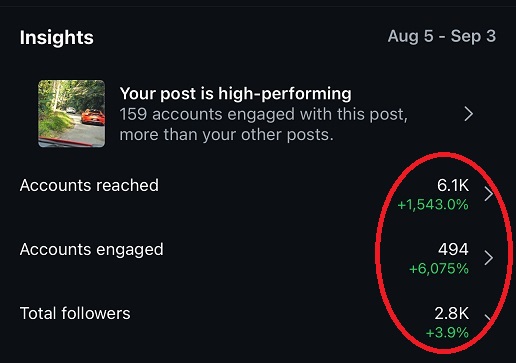Select the Accounts reached row label
The height and width of the screenshot is (363, 516).
[89, 185]
